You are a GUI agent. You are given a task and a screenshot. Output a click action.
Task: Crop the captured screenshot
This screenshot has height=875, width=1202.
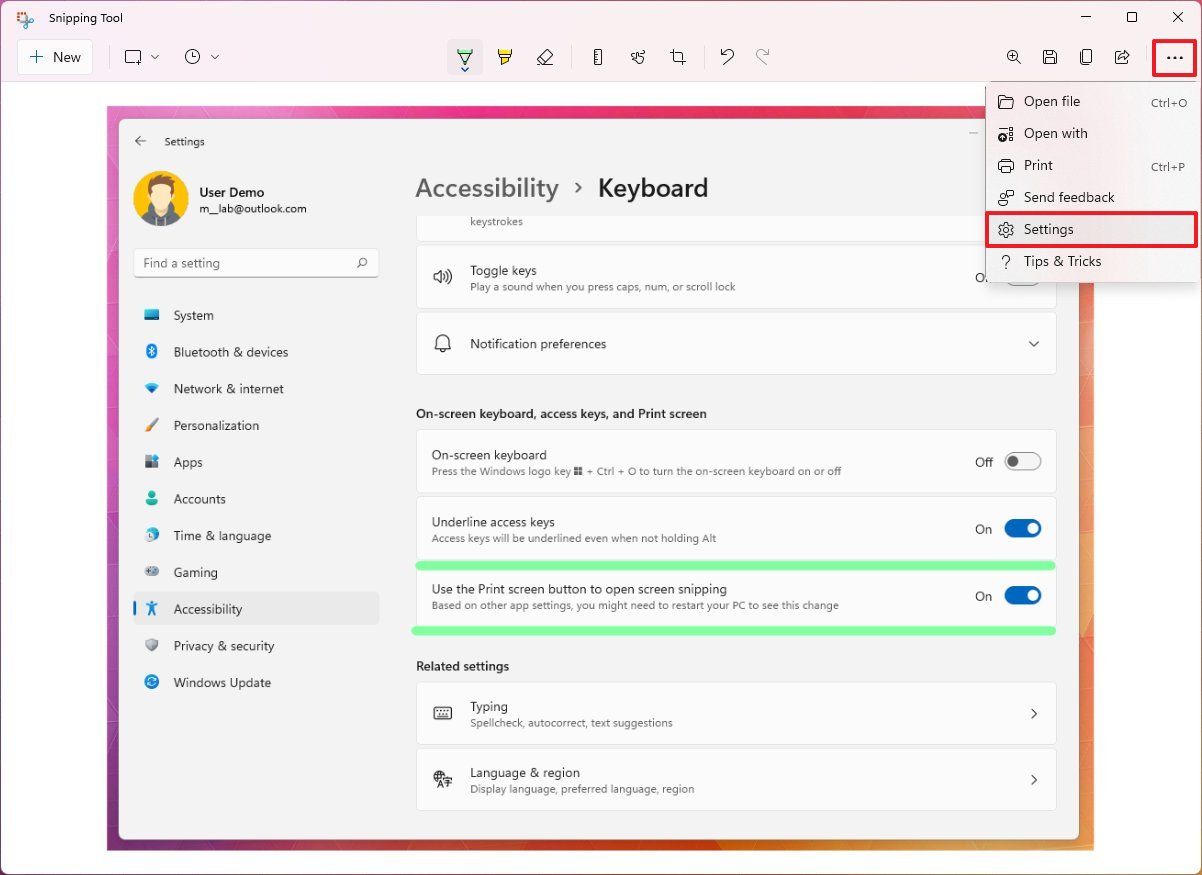(678, 57)
